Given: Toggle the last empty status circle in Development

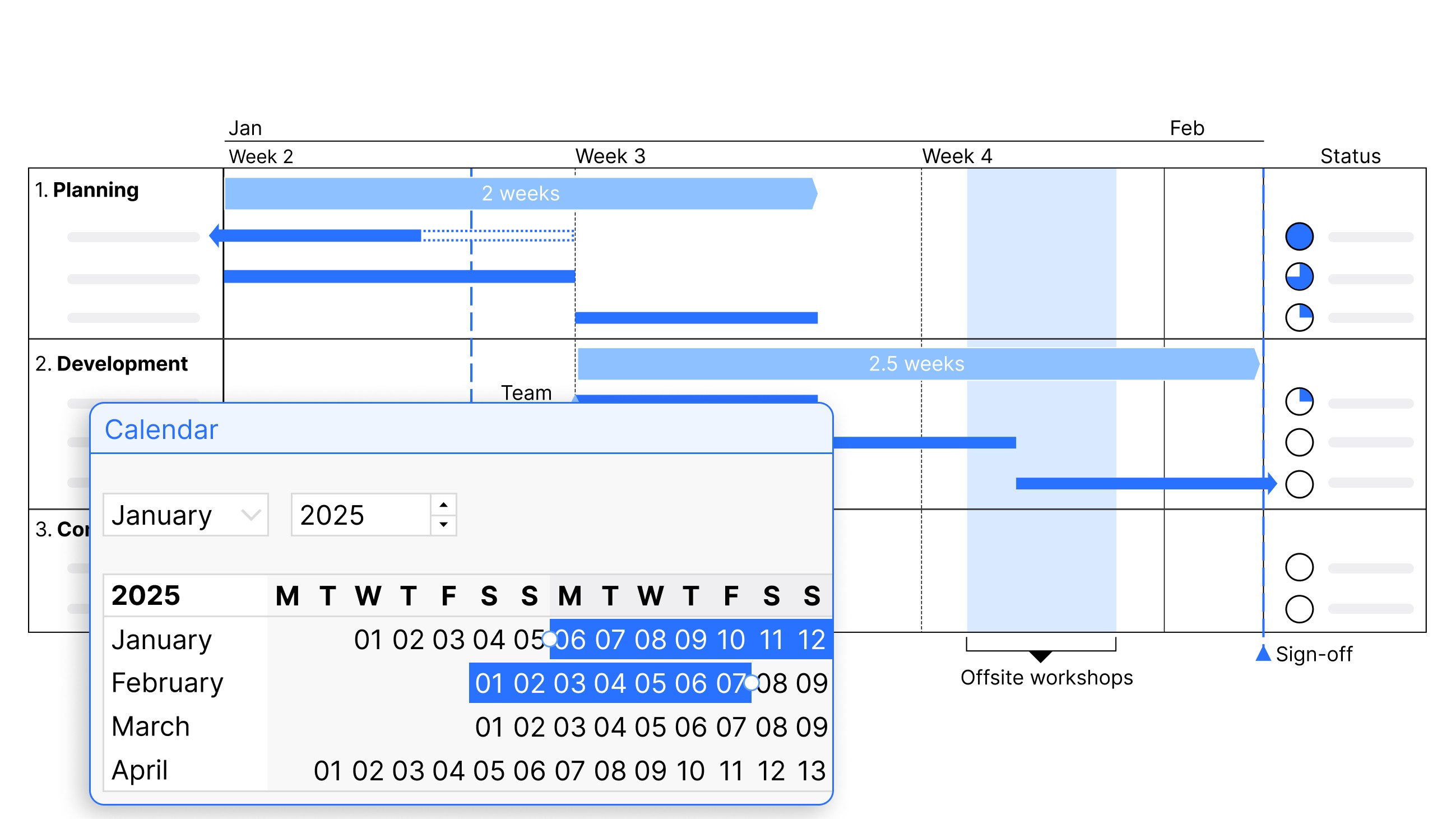Looking at the screenshot, I should (x=1299, y=484).
